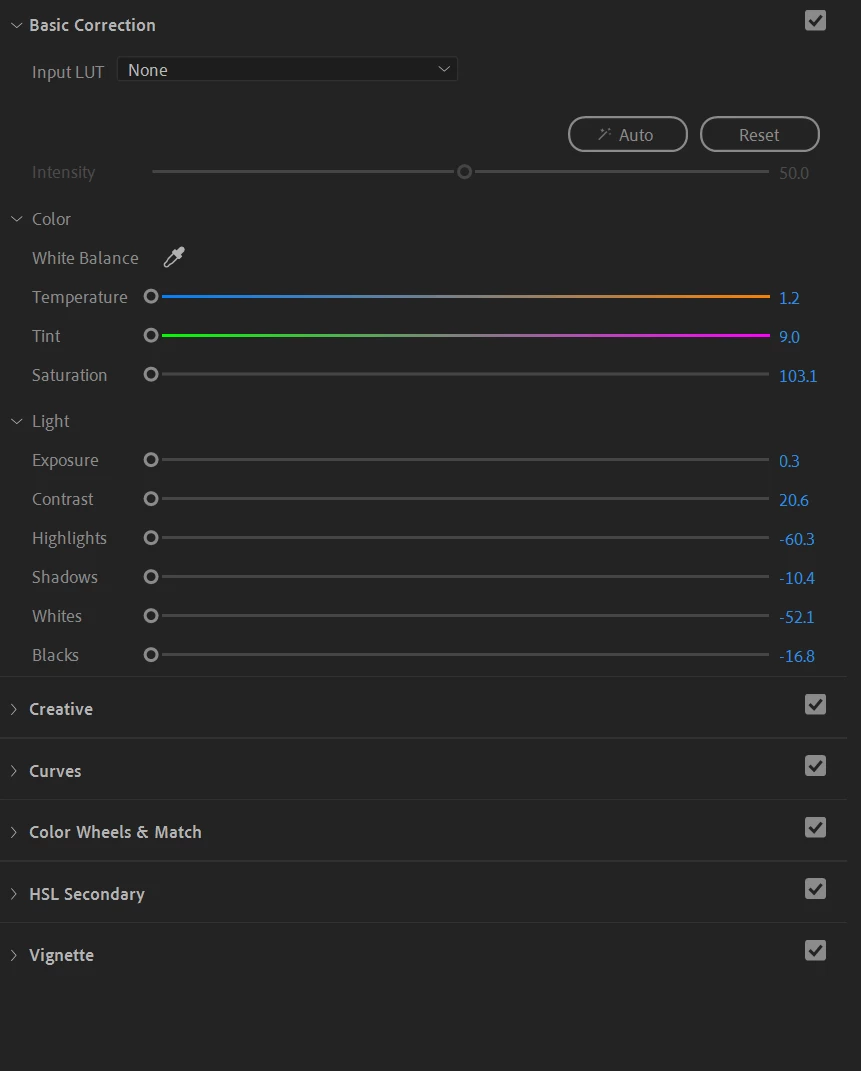This screenshot has height=1071, width=861.
Task: Turn off the Vignette checkbox
Action: [x=815, y=950]
